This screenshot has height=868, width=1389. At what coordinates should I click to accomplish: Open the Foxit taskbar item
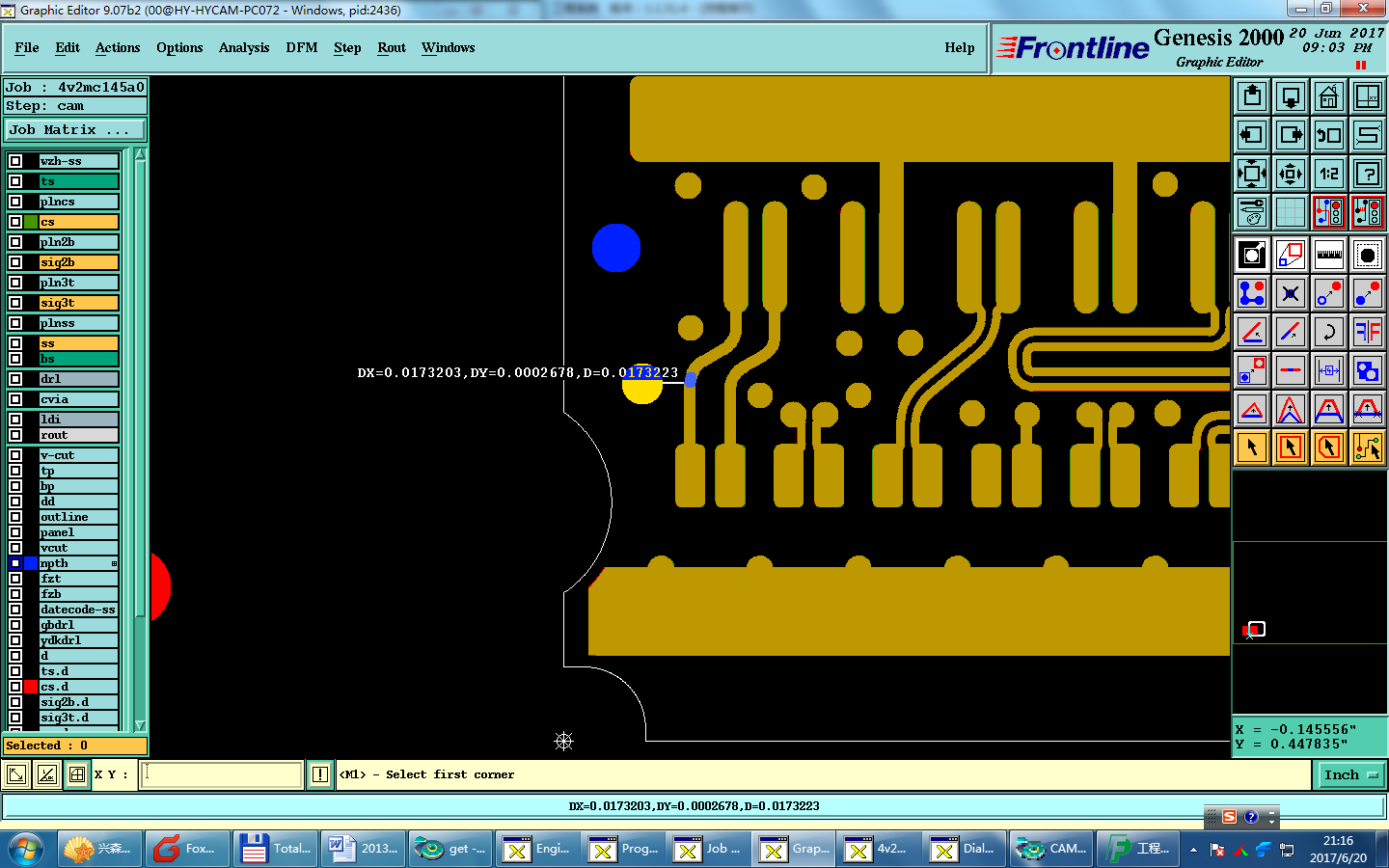click(x=187, y=849)
